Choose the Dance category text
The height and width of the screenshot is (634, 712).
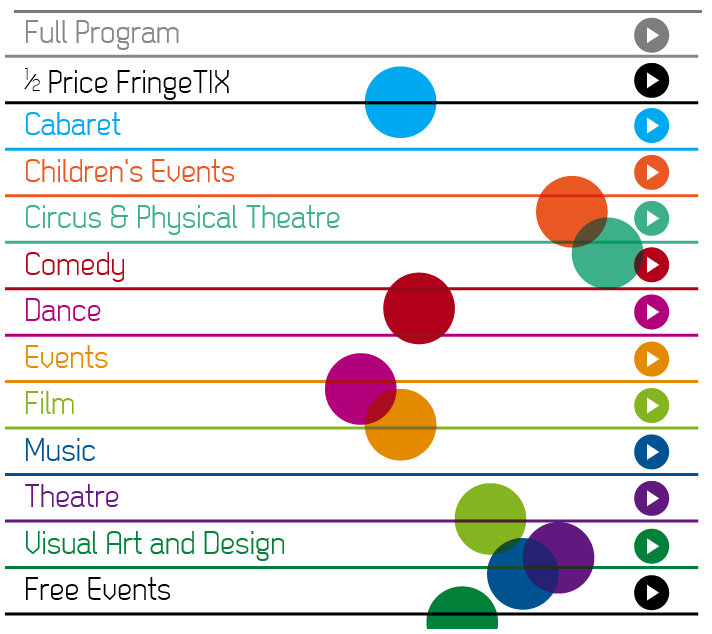click(x=63, y=311)
